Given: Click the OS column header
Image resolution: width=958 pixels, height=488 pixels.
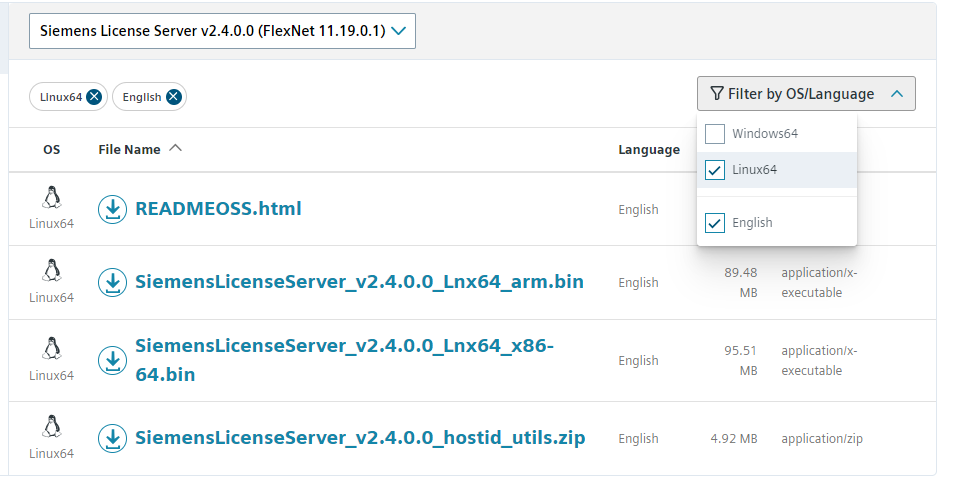Looking at the screenshot, I should [x=51, y=150].
